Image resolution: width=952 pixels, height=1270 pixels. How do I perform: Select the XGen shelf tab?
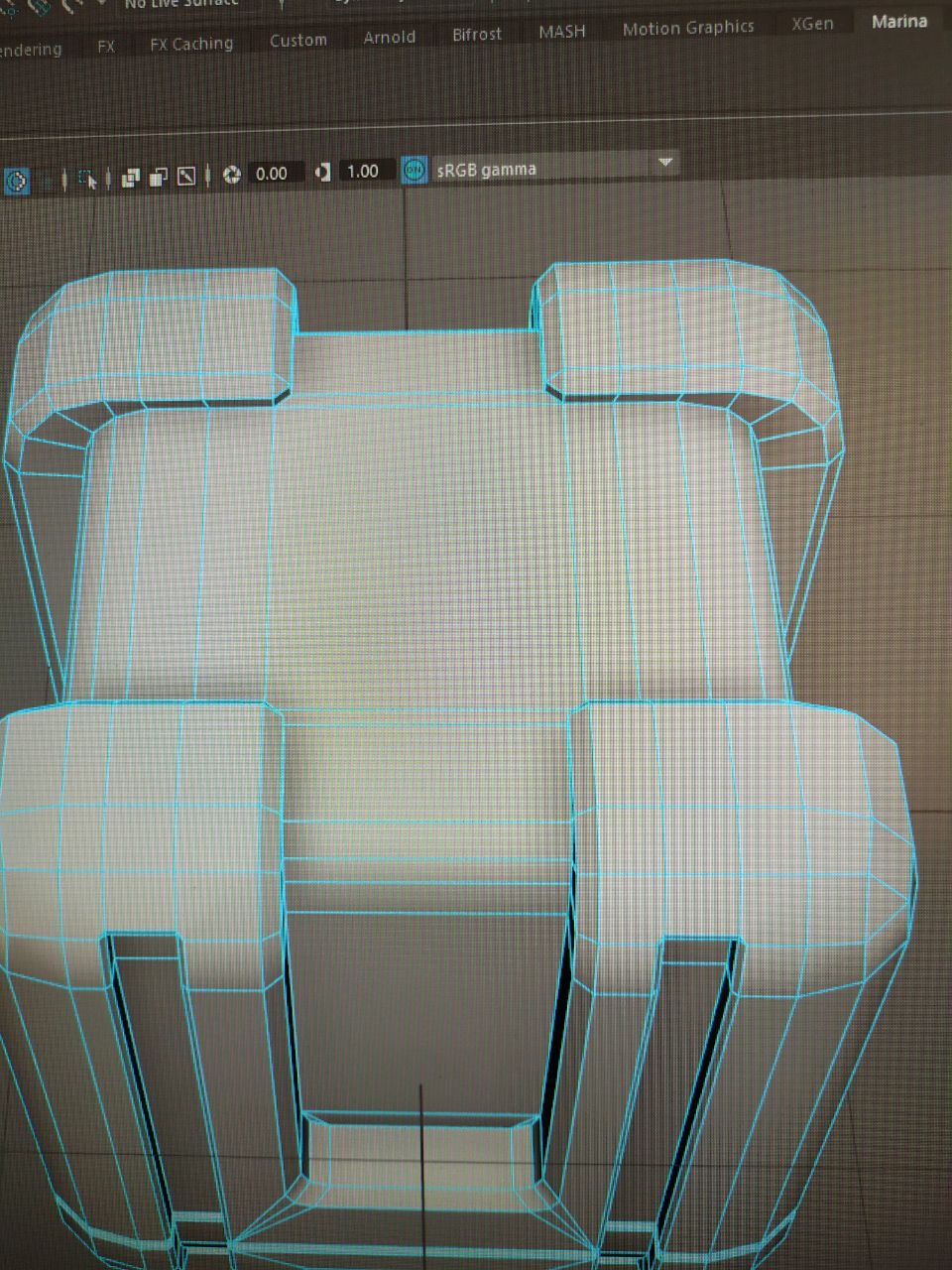coord(812,24)
